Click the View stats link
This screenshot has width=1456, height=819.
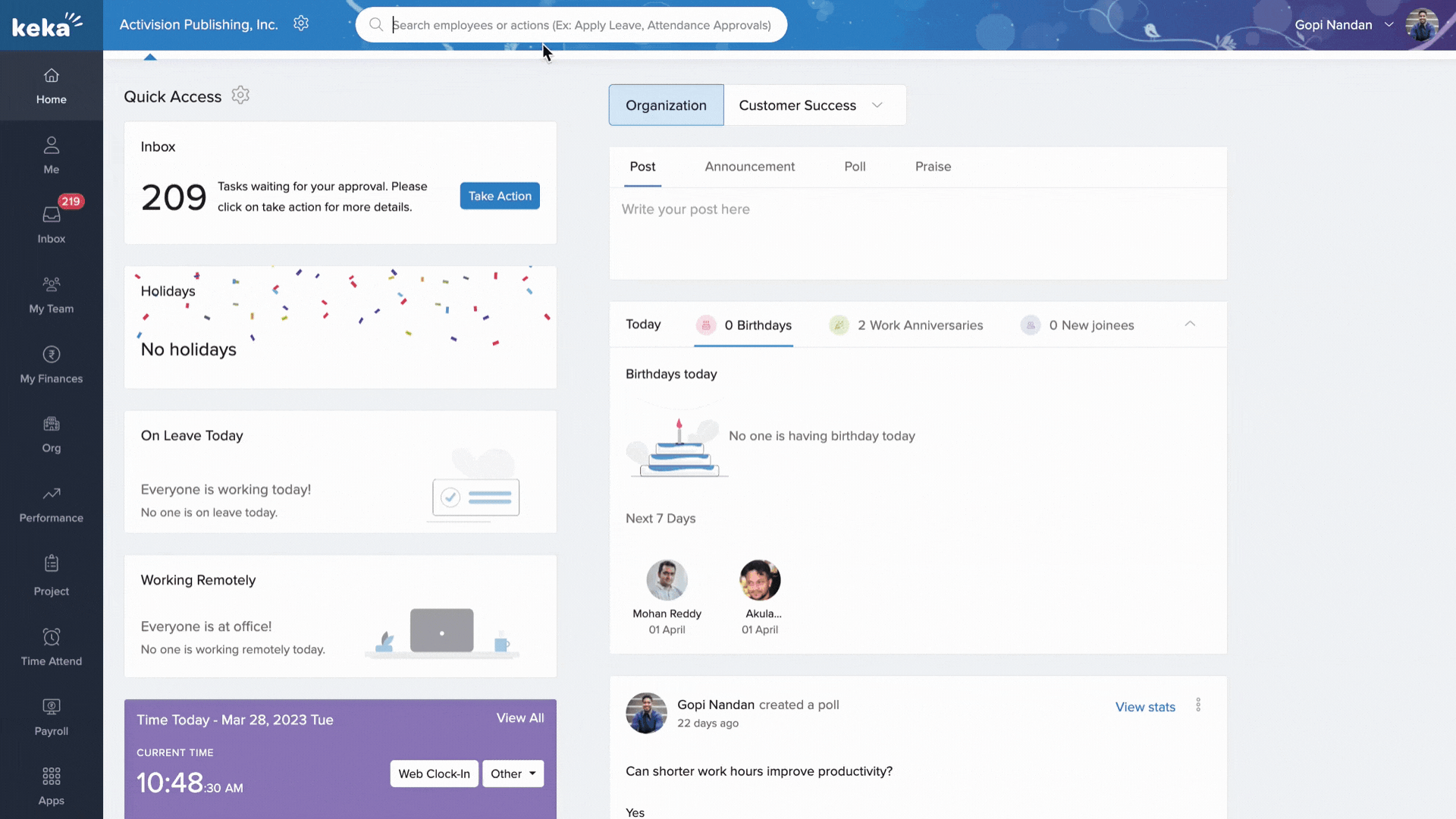pos(1145,707)
